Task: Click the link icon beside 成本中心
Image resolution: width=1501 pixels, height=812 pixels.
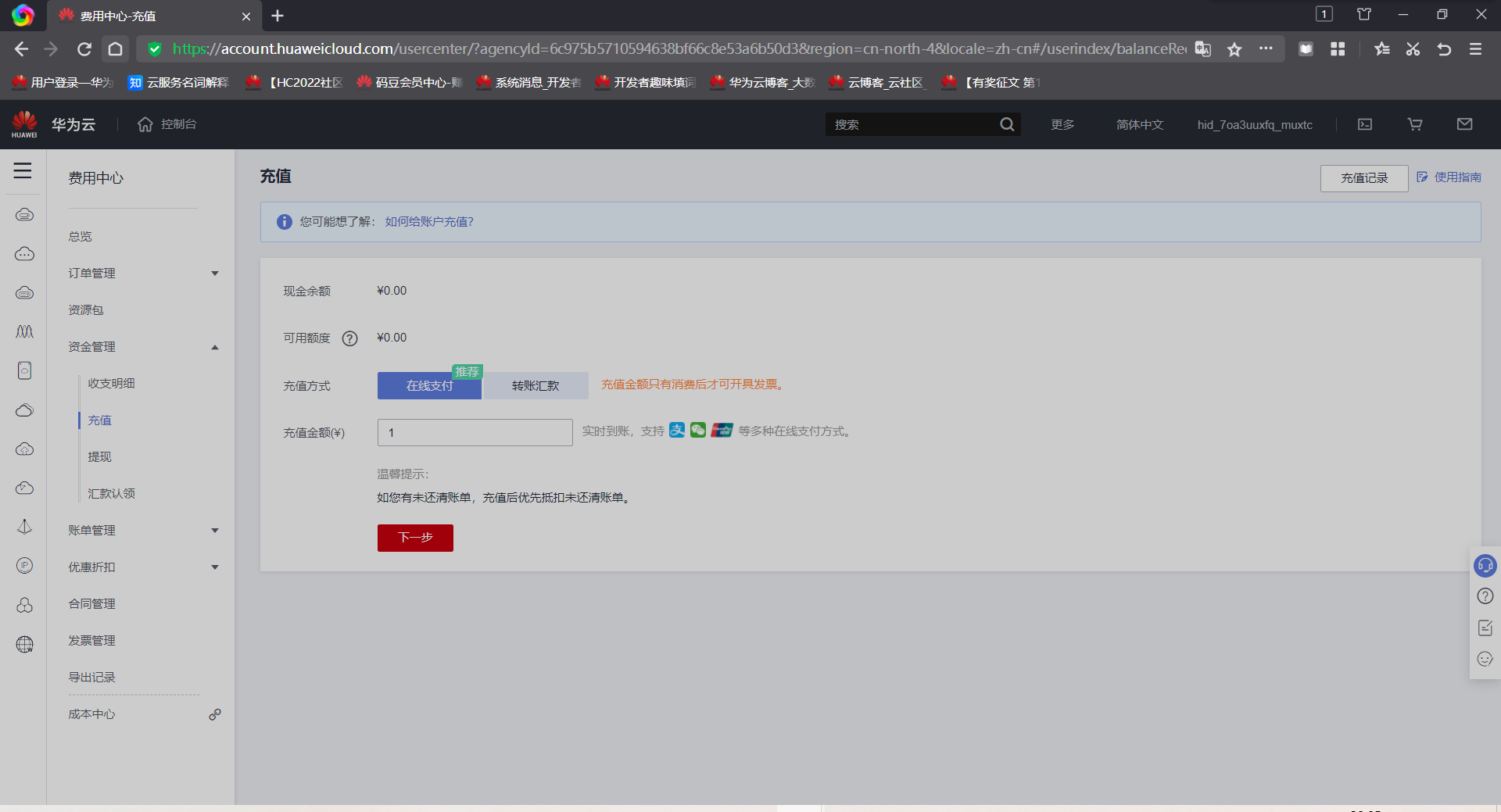Action: [x=215, y=714]
